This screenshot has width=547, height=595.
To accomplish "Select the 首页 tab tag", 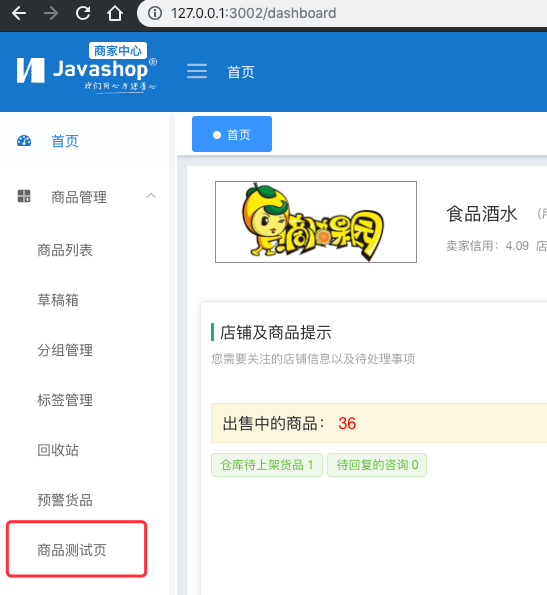I will point(232,134).
